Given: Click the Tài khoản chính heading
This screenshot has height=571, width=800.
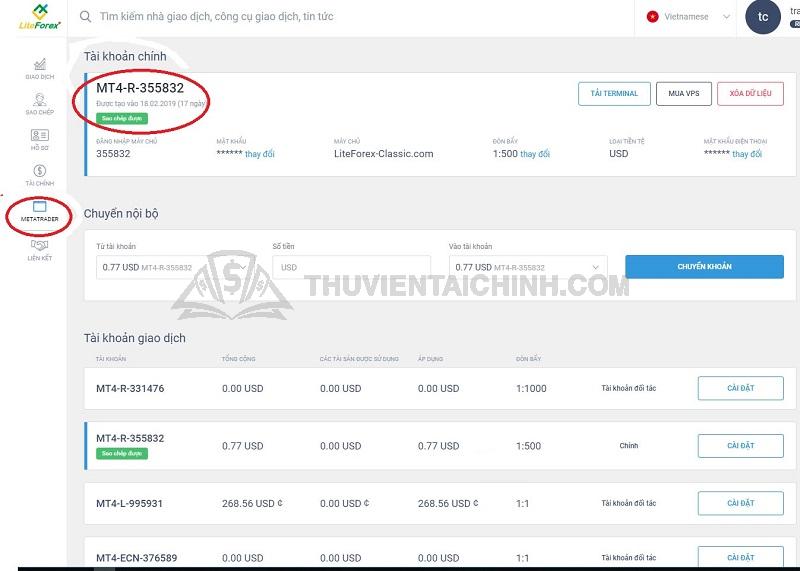Looking at the screenshot, I should (125, 56).
